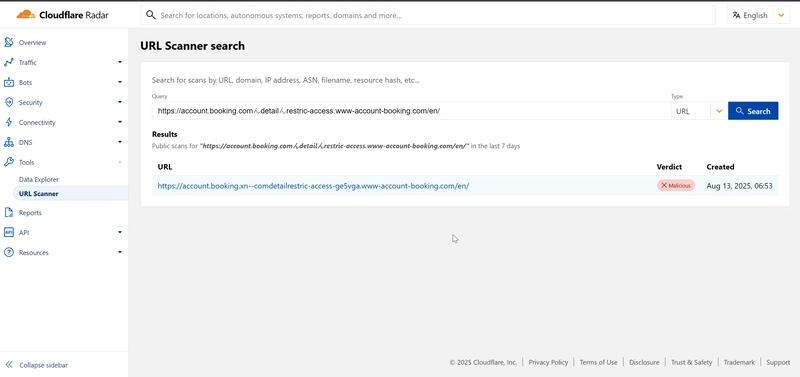Open Data Explorer under Tools

click(x=39, y=180)
